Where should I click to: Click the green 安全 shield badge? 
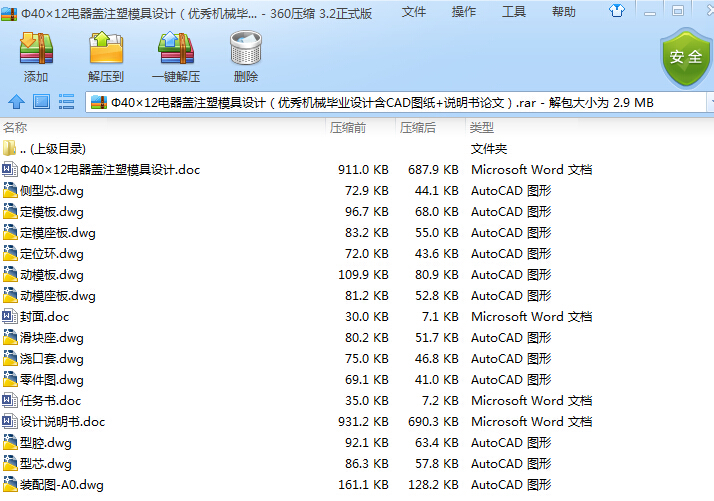tap(686, 57)
